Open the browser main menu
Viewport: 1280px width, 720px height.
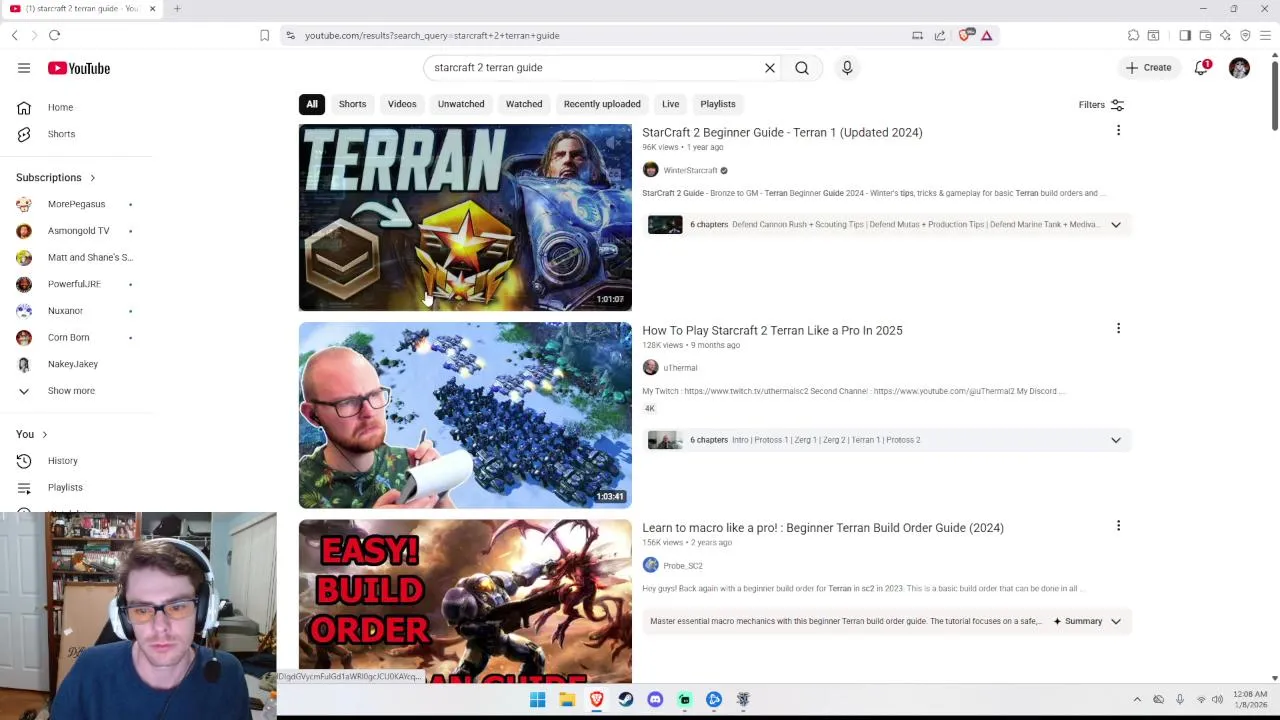point(1265,35)
